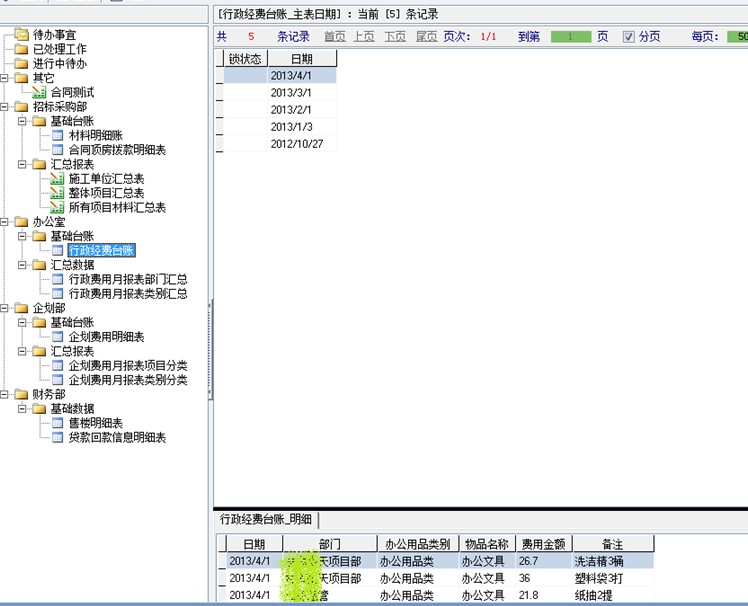Viewport: 748px width, 606px height.
Task: Collapse the 办公室 tree node
Action: point(6,222)
